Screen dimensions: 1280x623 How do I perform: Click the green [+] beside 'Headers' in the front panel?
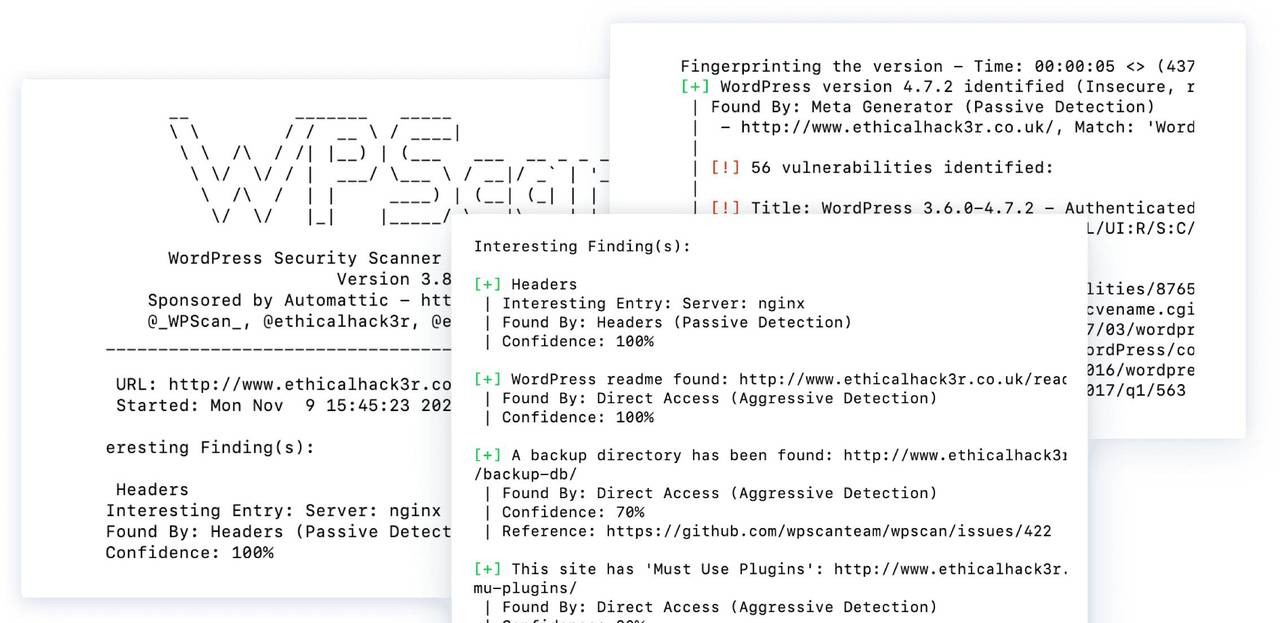tap(488, 284)
